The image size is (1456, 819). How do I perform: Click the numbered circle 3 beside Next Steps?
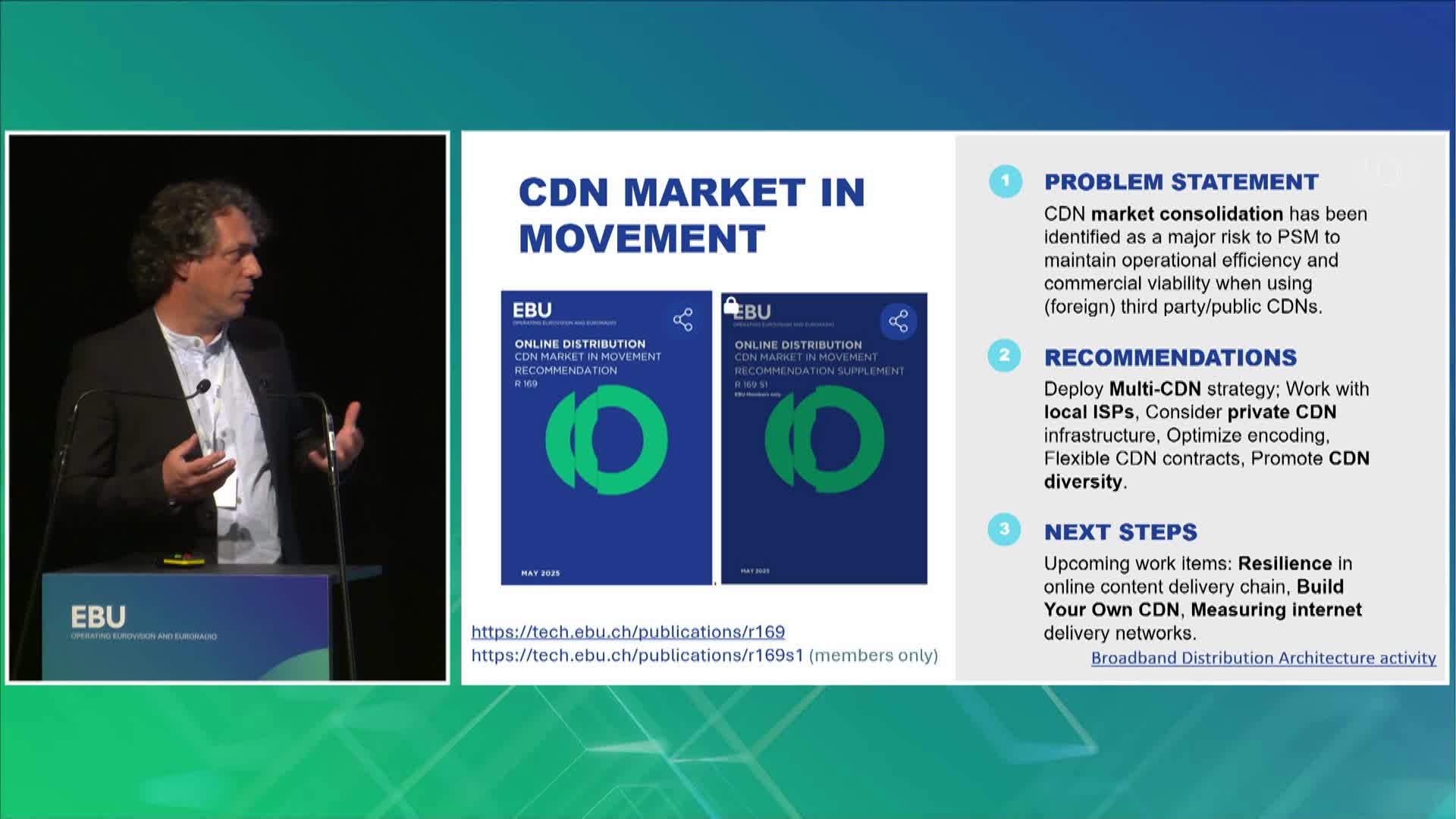tap(1004, 529)
